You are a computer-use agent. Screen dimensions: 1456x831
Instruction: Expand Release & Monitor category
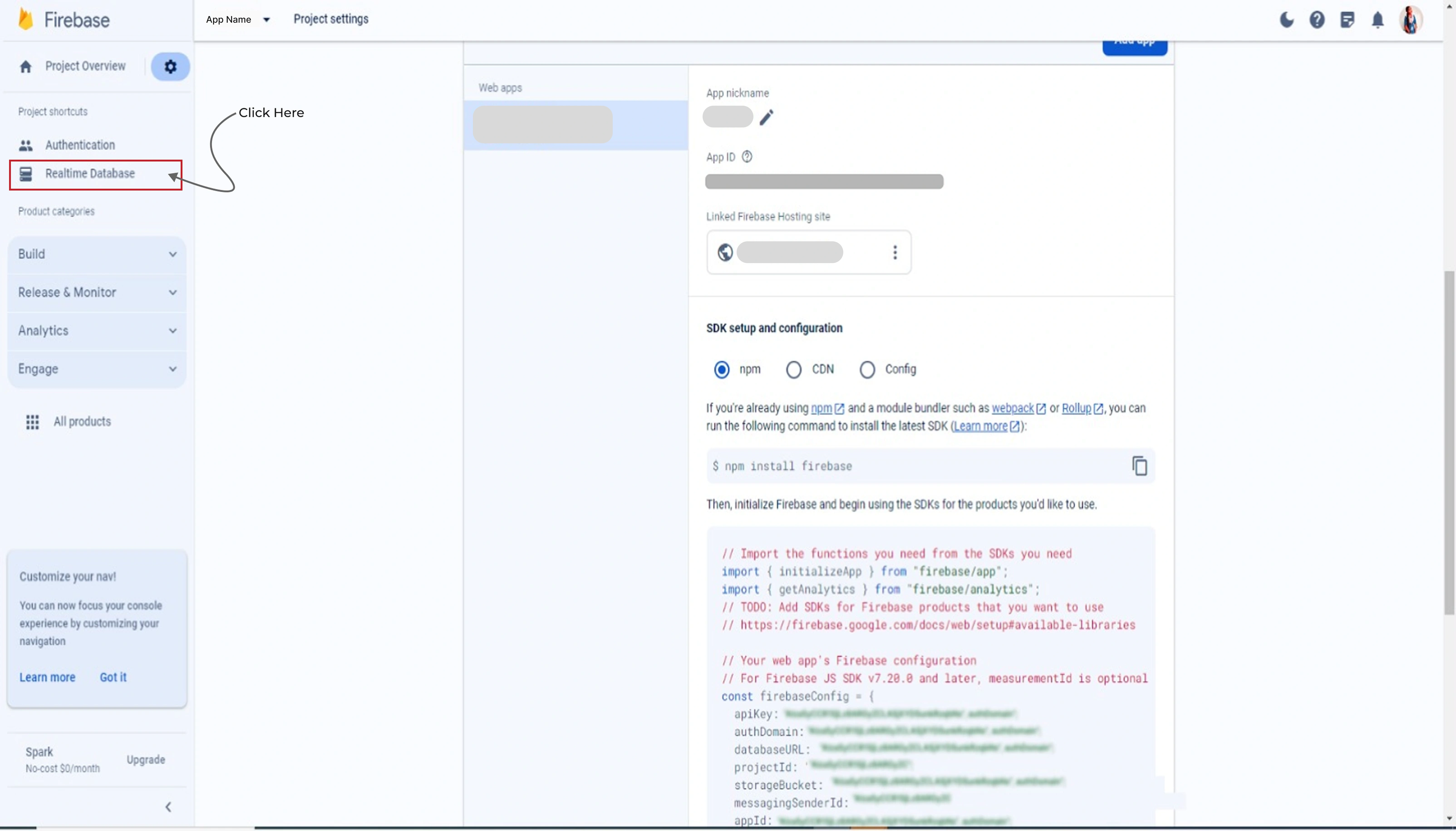point(97,293)
